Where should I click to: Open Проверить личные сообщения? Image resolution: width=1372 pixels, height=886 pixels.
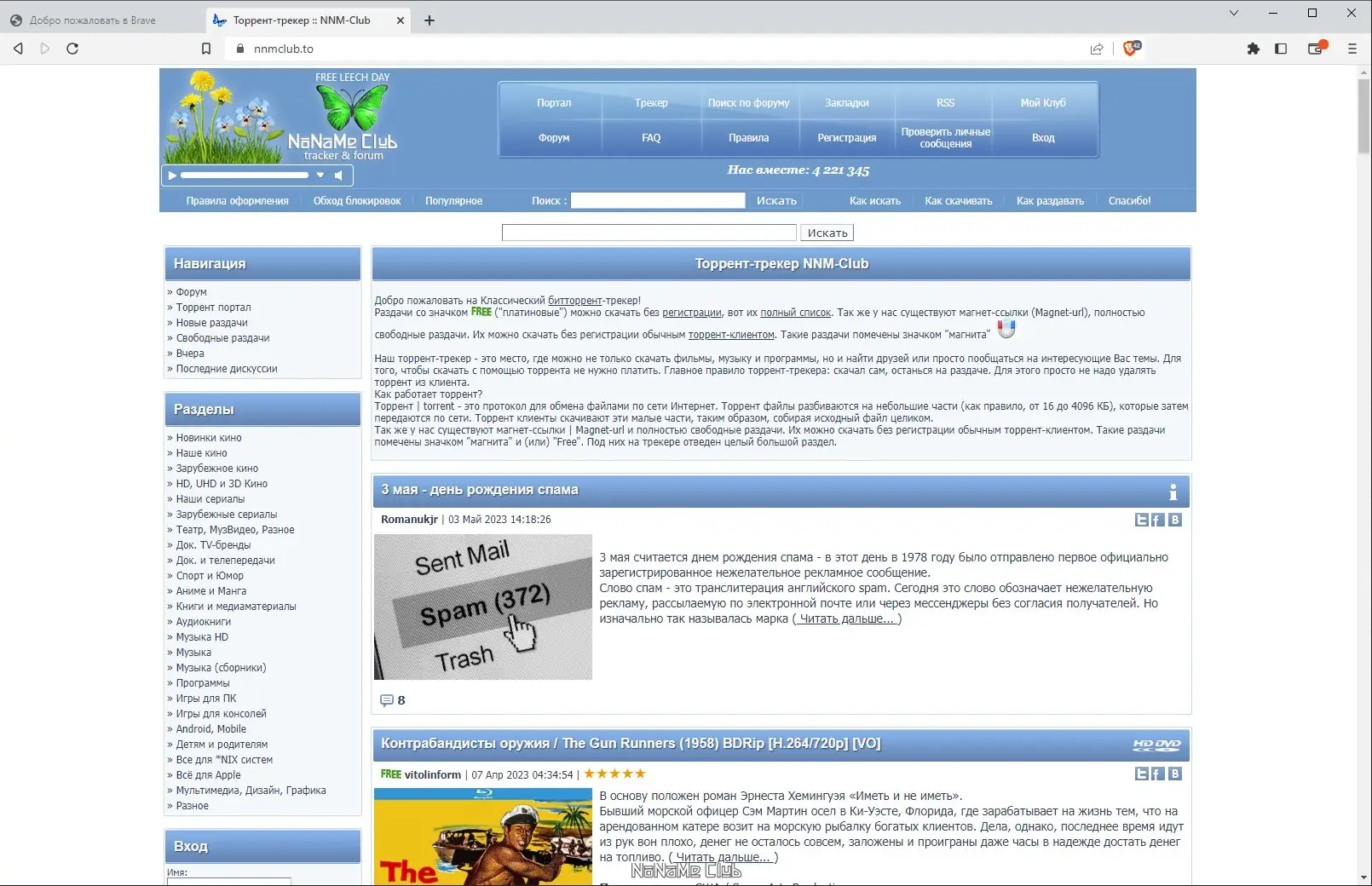click(946, 138)
